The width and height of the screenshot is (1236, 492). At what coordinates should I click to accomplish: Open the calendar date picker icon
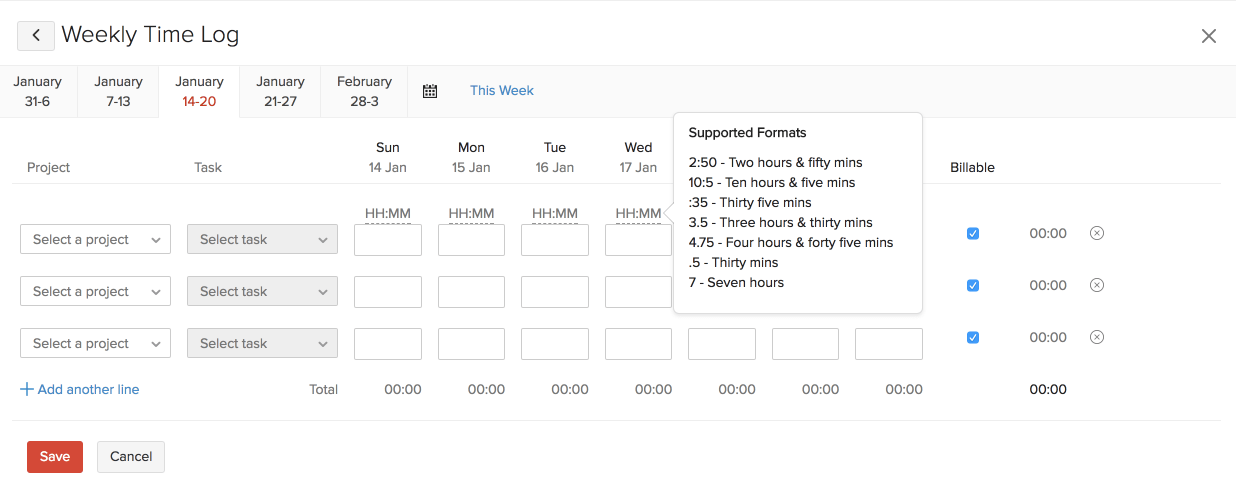pos(430,91)
